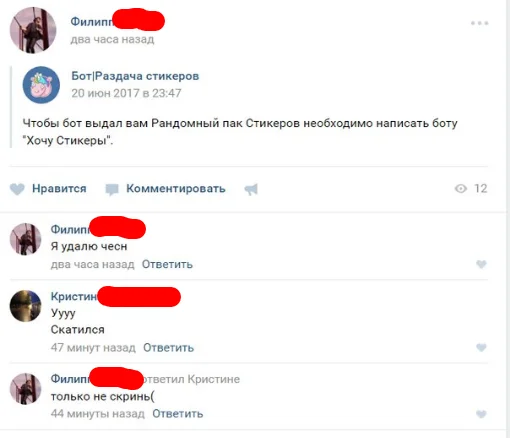Open the Бот|Раздача стикеров community link
The width and height of the screenshot is (510, 438).
pos(135,76)
